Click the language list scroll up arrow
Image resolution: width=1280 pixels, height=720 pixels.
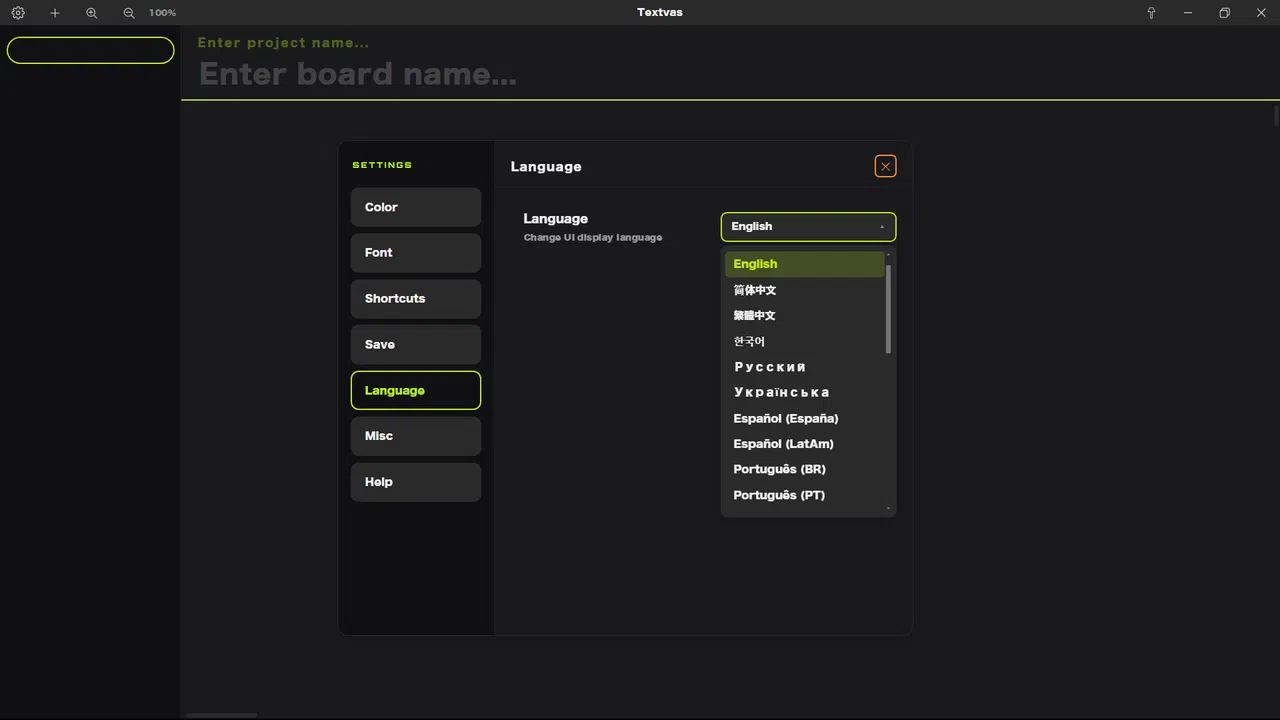tap(888, 255)
